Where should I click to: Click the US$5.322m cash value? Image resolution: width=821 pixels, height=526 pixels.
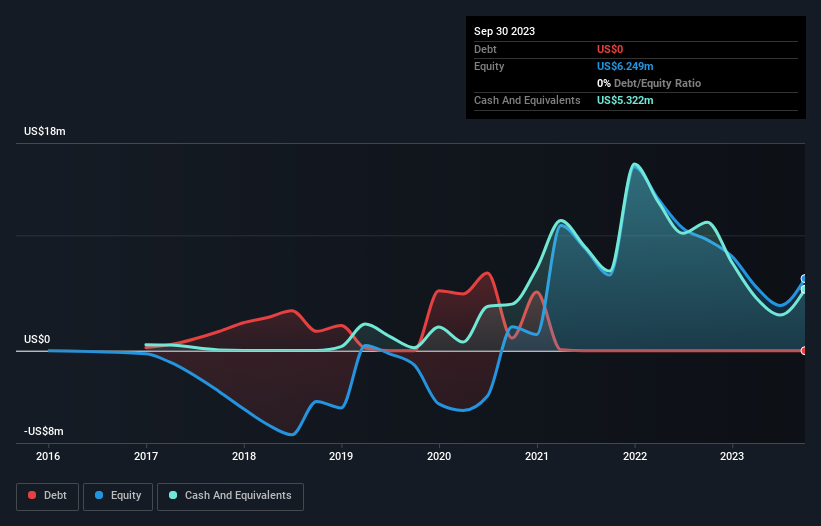[625, 100]
